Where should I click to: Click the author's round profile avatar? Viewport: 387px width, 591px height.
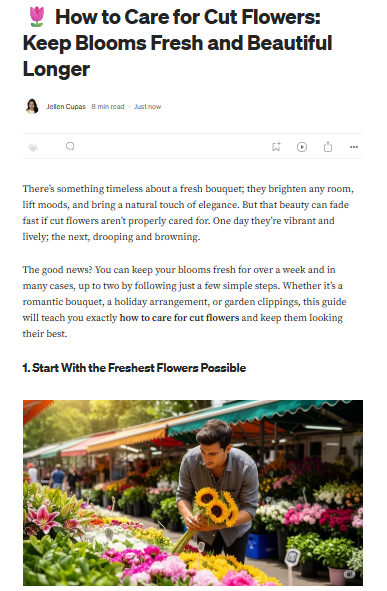(32, 106)
